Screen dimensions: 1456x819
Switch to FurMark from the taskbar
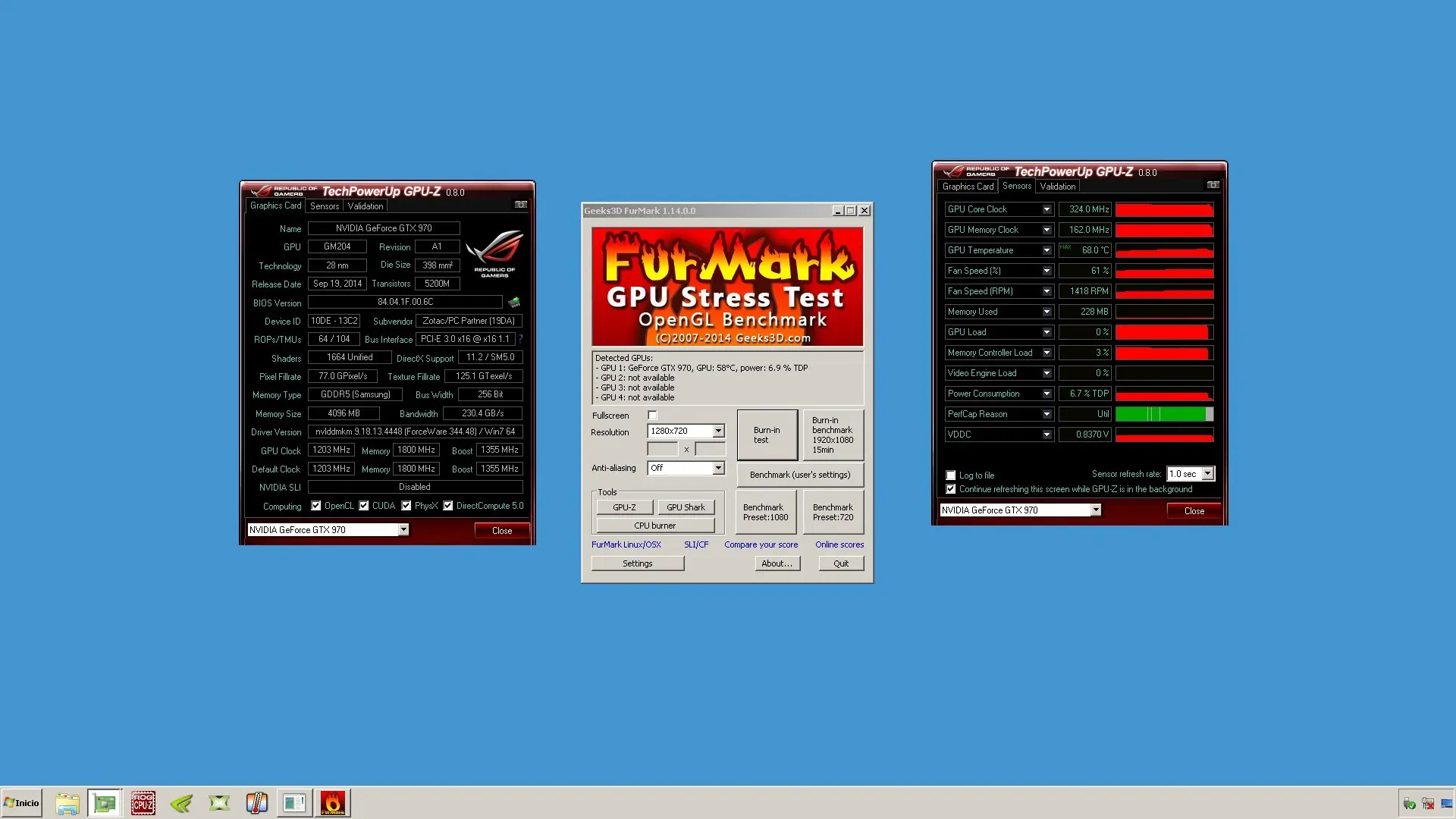(333, 803)
